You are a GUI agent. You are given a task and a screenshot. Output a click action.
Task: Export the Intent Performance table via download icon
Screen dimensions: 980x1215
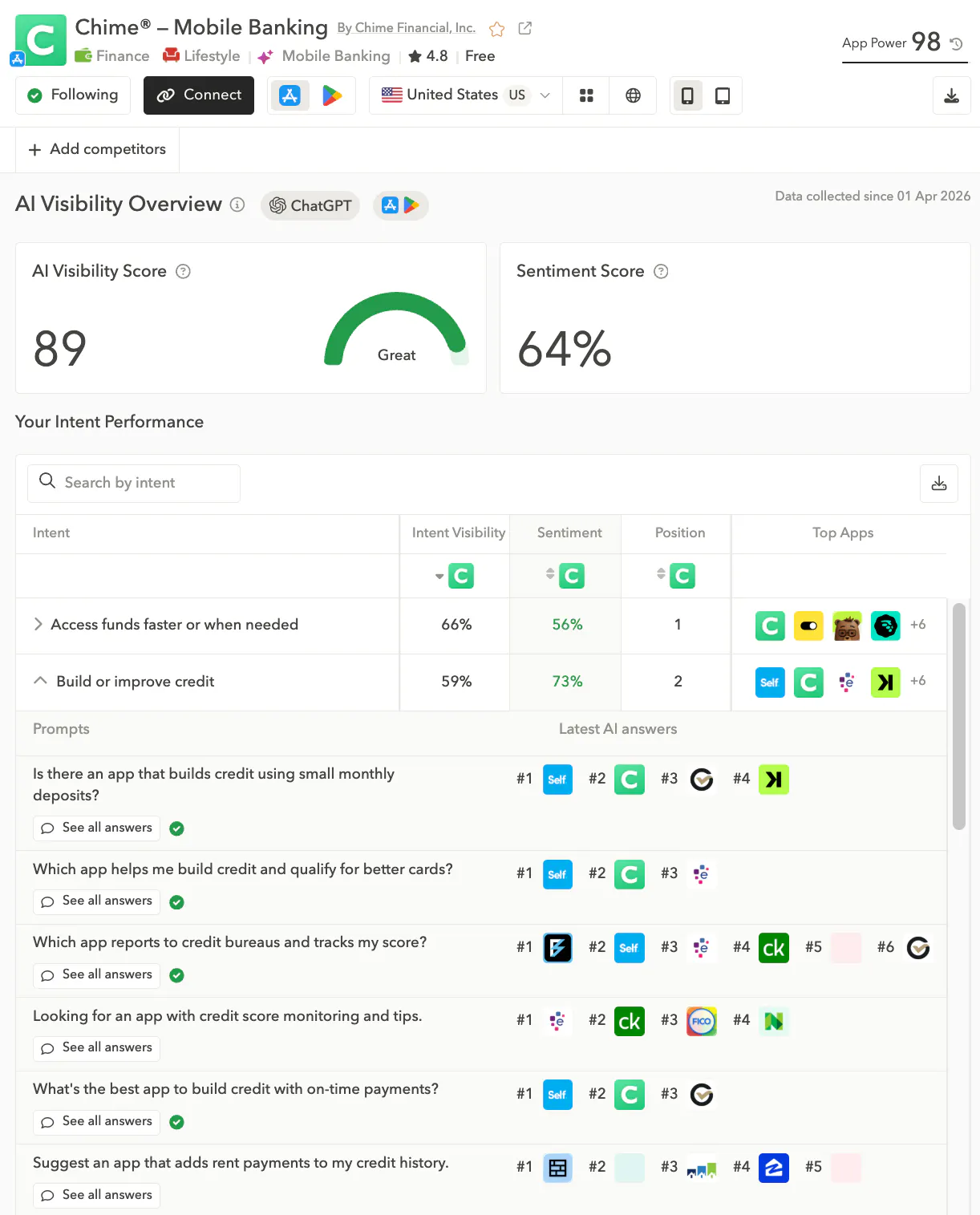938,484
